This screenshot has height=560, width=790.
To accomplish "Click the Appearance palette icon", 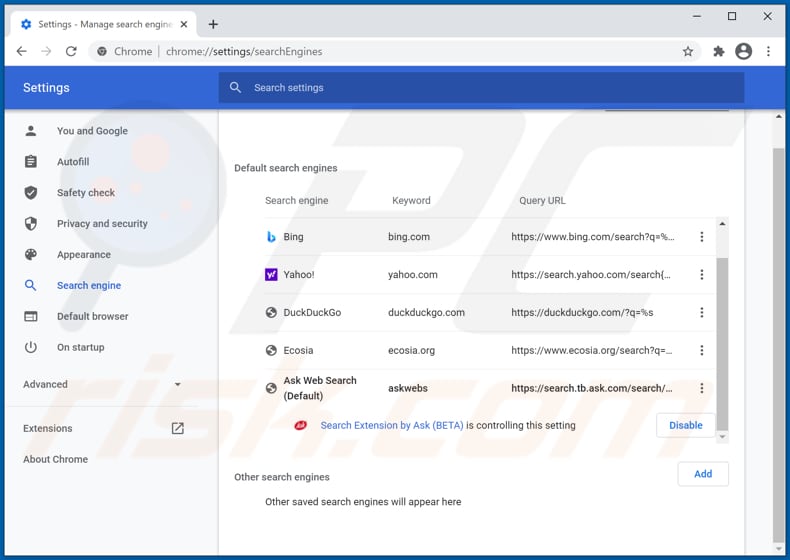I will 31,255.
